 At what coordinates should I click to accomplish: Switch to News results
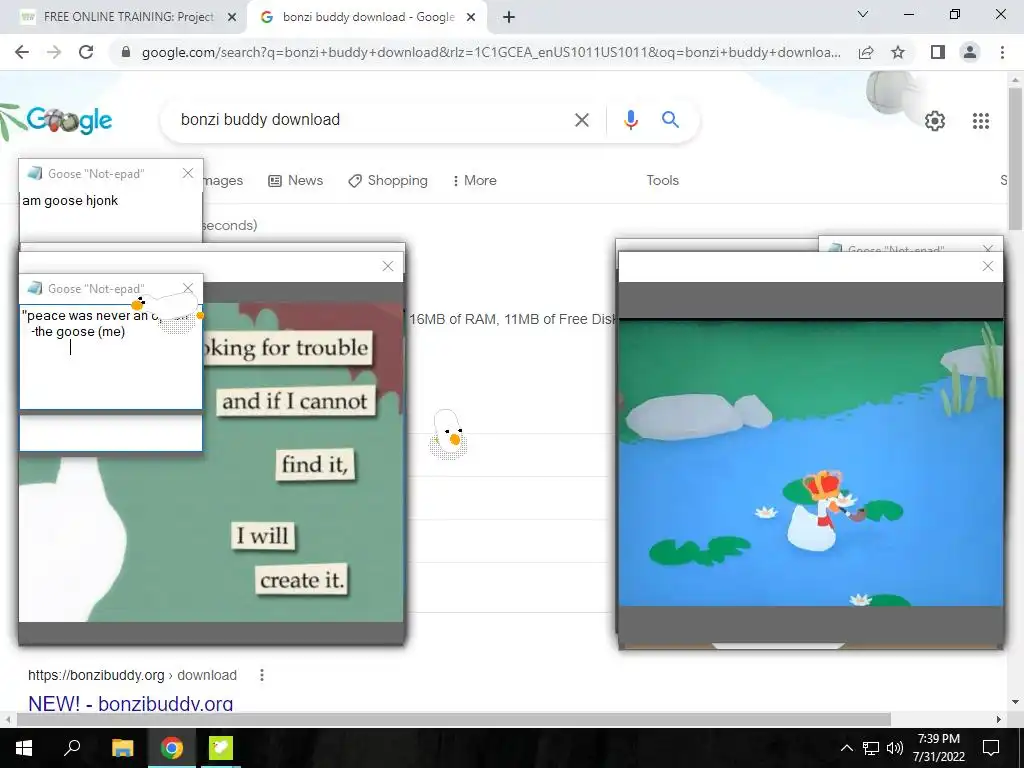pos(296,180)
